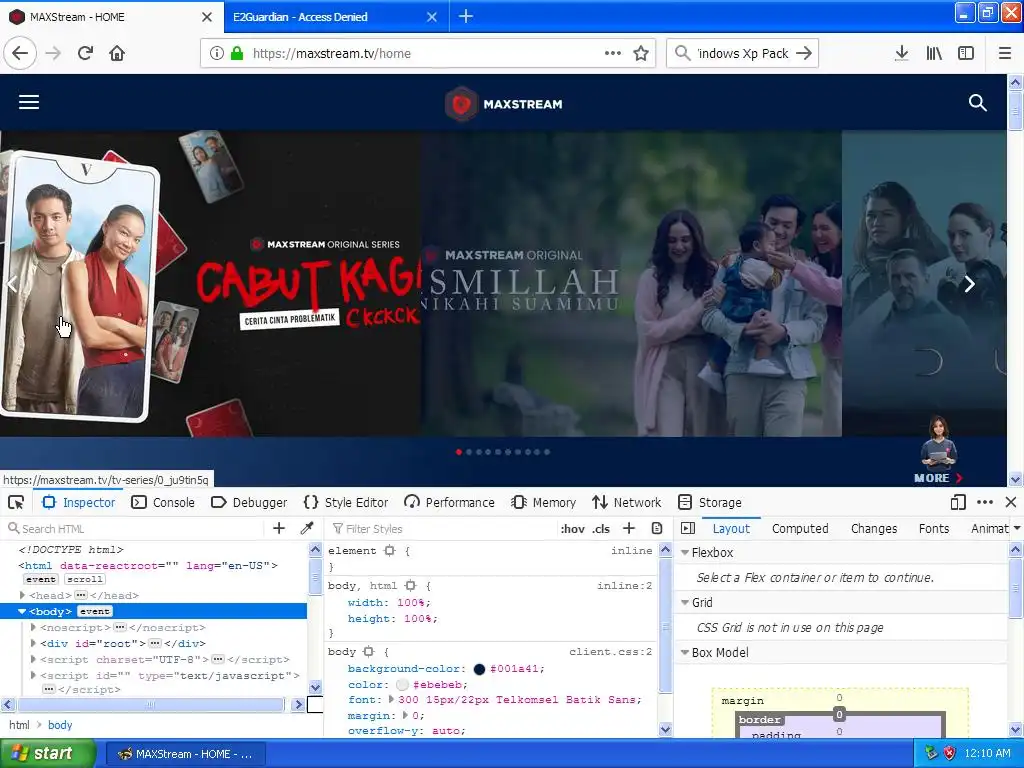Go to previous carousel slide arrow
This screenshot has height=768, width=1024.
tap(12, 283)
